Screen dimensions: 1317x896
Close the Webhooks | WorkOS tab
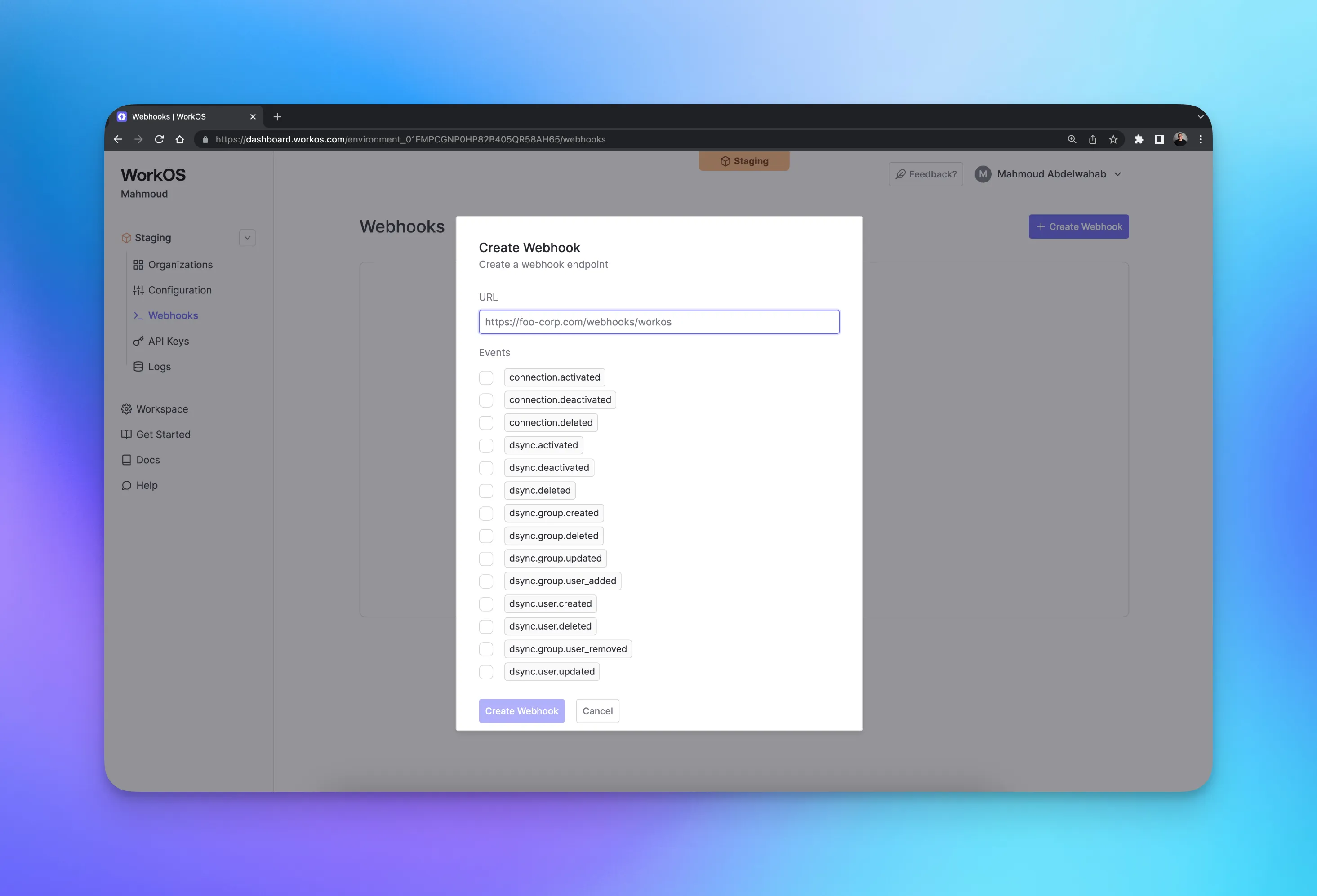coord(253,117)
